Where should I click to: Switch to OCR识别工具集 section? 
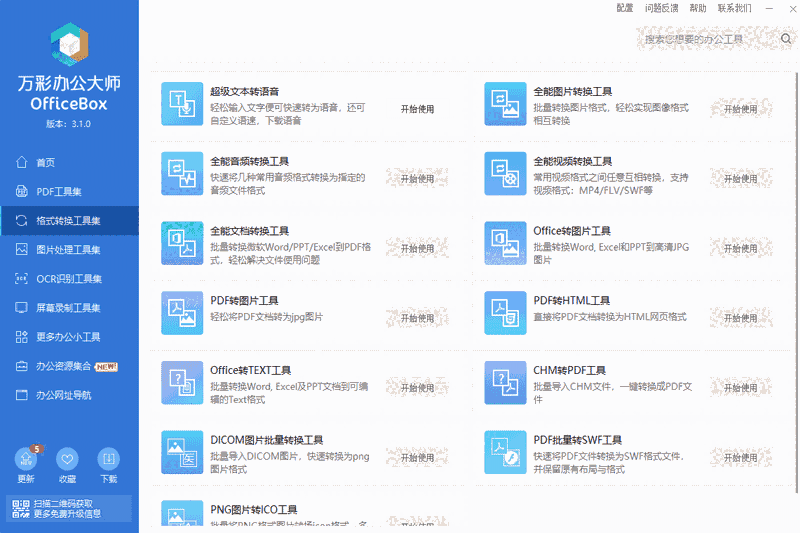pyautogui.click(x=69, y=278)
